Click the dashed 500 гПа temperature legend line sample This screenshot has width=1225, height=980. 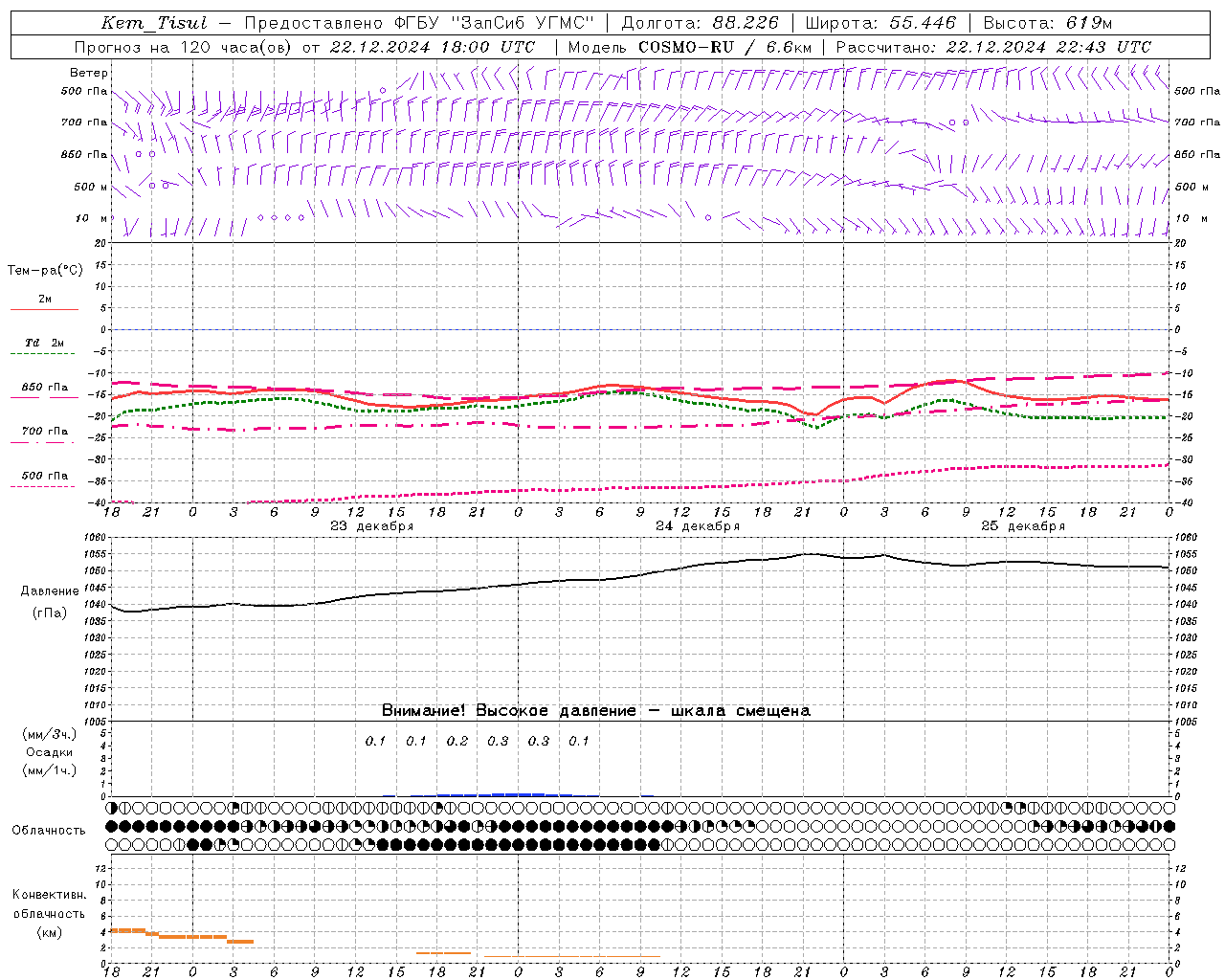point(42,487)
